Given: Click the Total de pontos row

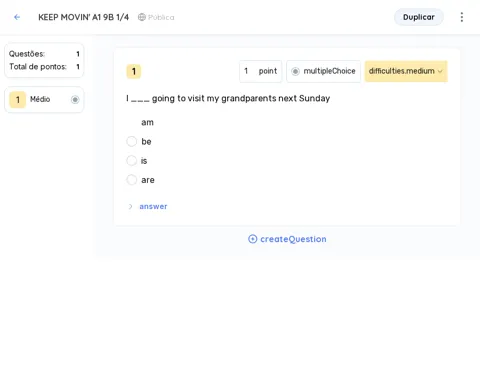Looking at the screenshot, I should click(44, 67).
